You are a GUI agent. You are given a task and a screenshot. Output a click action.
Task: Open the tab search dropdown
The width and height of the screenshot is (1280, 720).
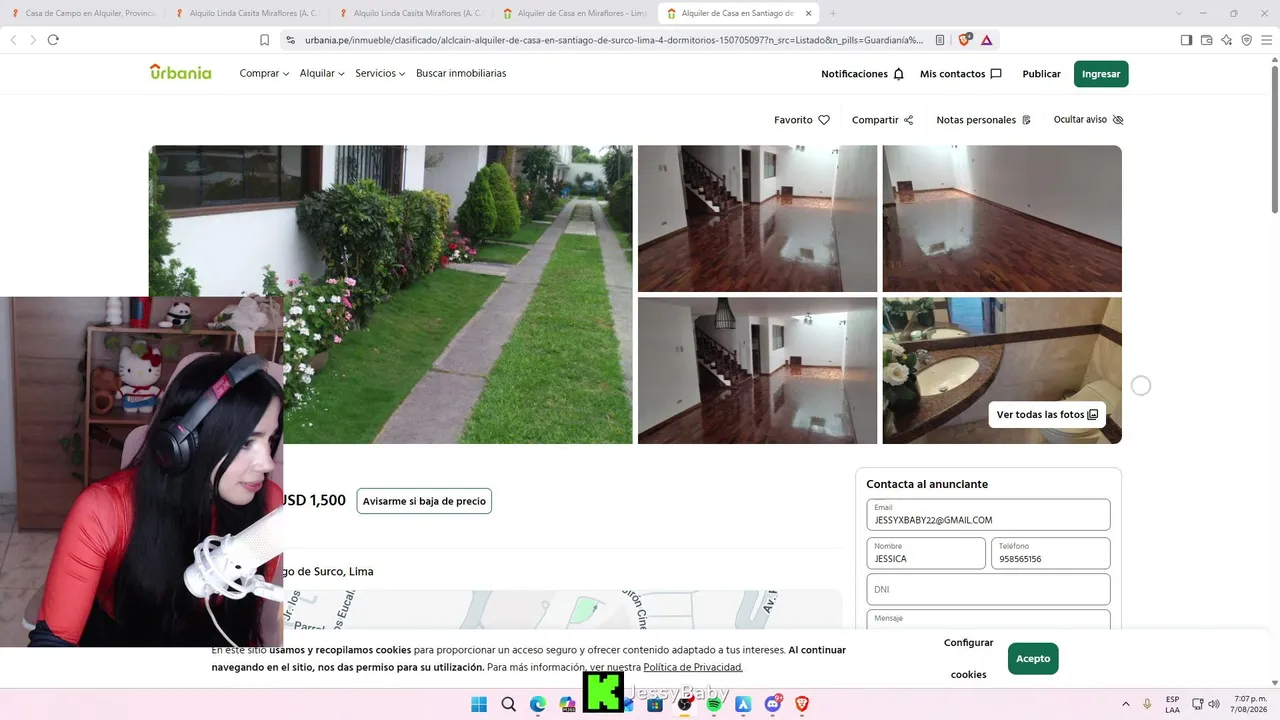(x=1179, y=13)
